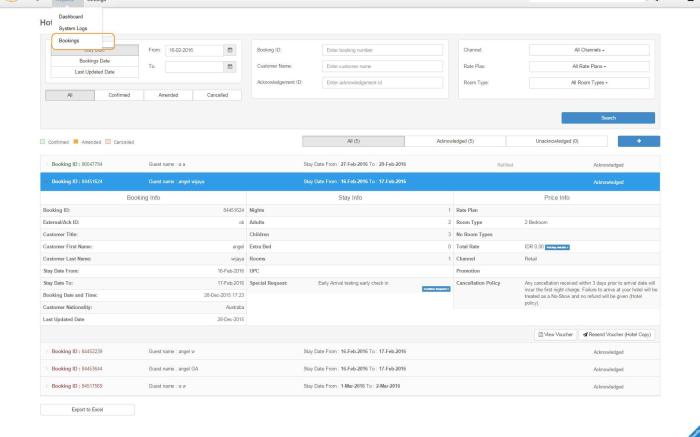Click Resend Voucher (Hotel Copy) button

tap(617, 334)
